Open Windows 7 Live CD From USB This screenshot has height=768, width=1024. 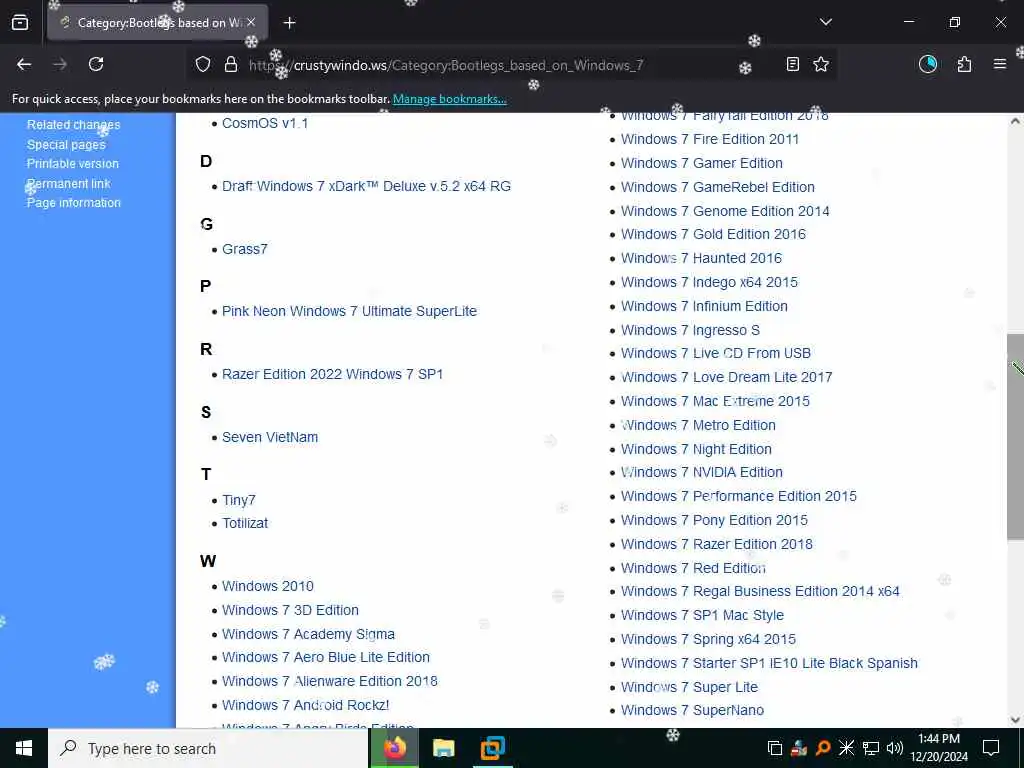click(716, 353)
